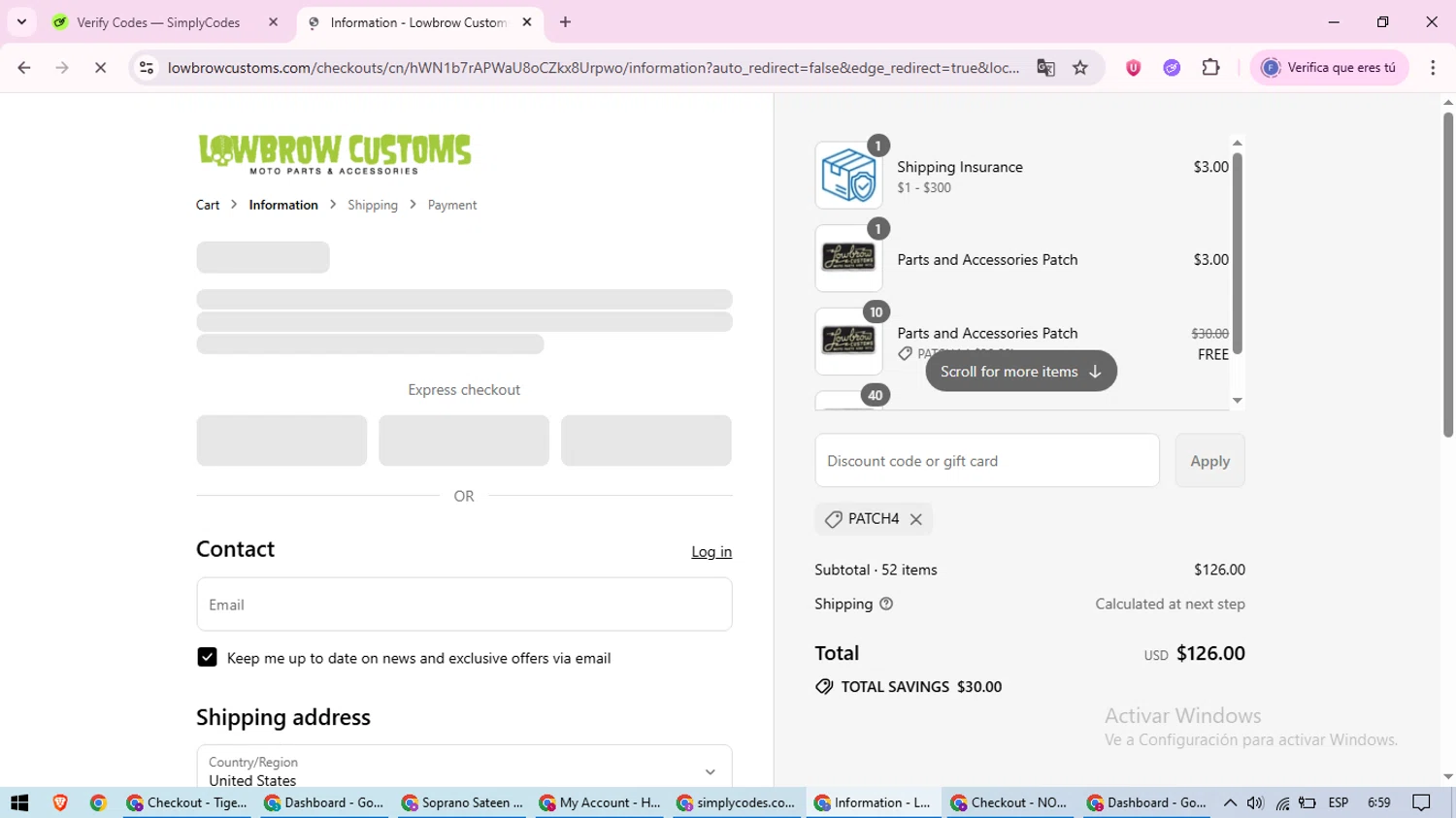Open site information icon in address bar
The width and height of the screenshot is (1456, 818).
pos(147,68)
